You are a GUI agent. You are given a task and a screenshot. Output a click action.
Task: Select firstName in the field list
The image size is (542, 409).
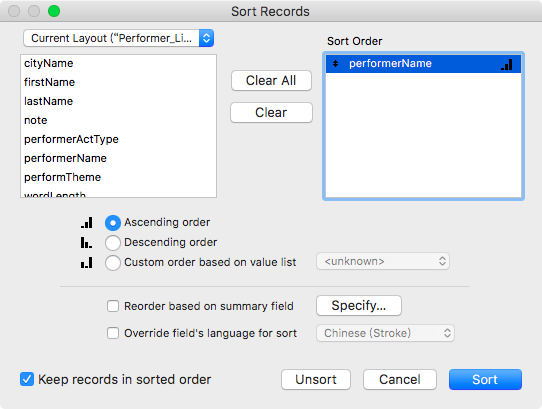coord(119,82)
